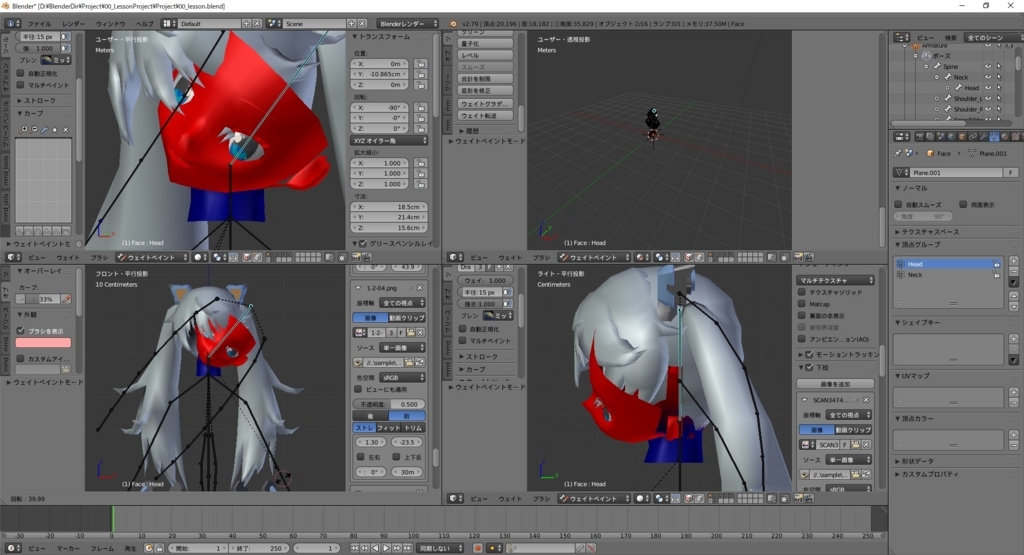Toggle visibility of Neck bone in outliner
This screenshot has width=1024, height=555.
click(x=988, y=77)
